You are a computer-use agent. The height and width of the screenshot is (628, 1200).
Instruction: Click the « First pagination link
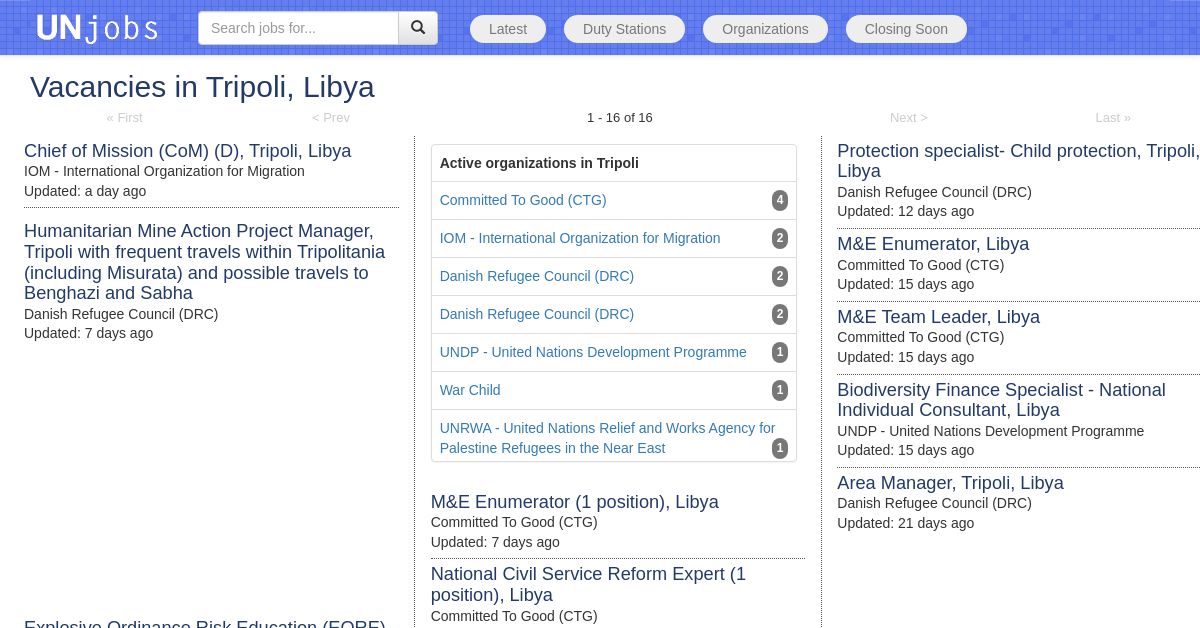(125, 117)
